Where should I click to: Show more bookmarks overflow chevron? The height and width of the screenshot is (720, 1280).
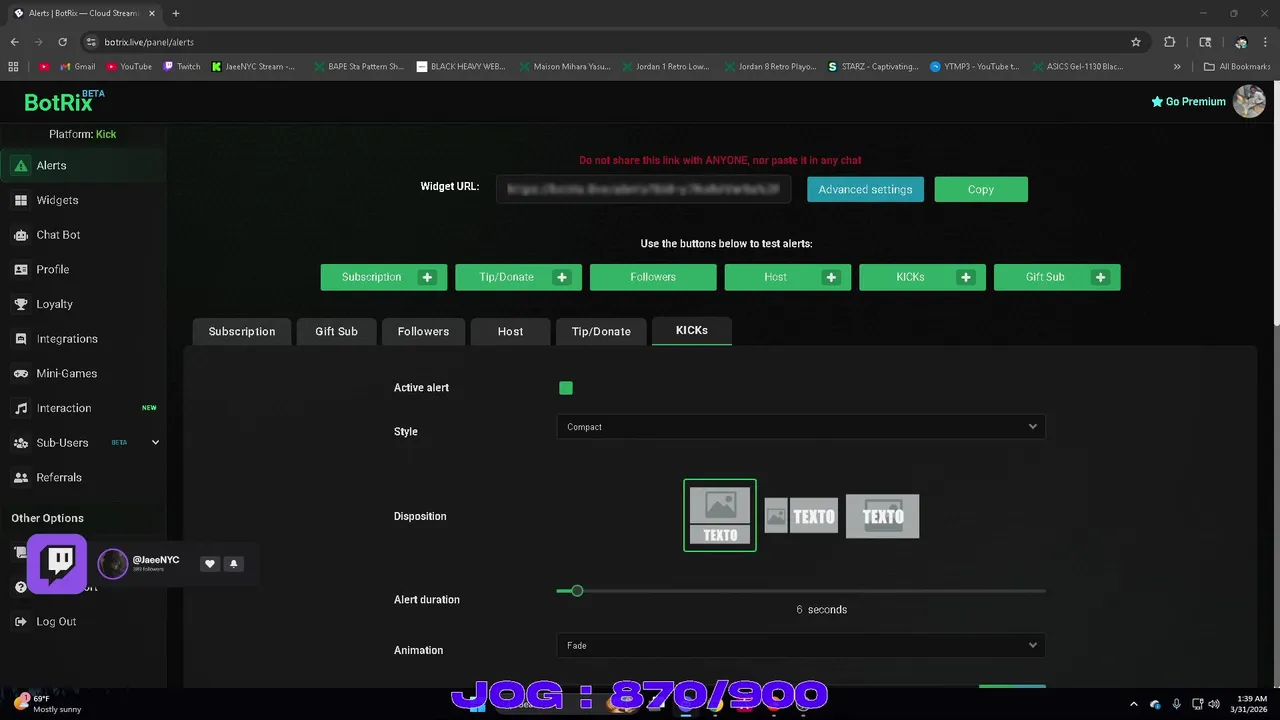[x=1177, y=67]
